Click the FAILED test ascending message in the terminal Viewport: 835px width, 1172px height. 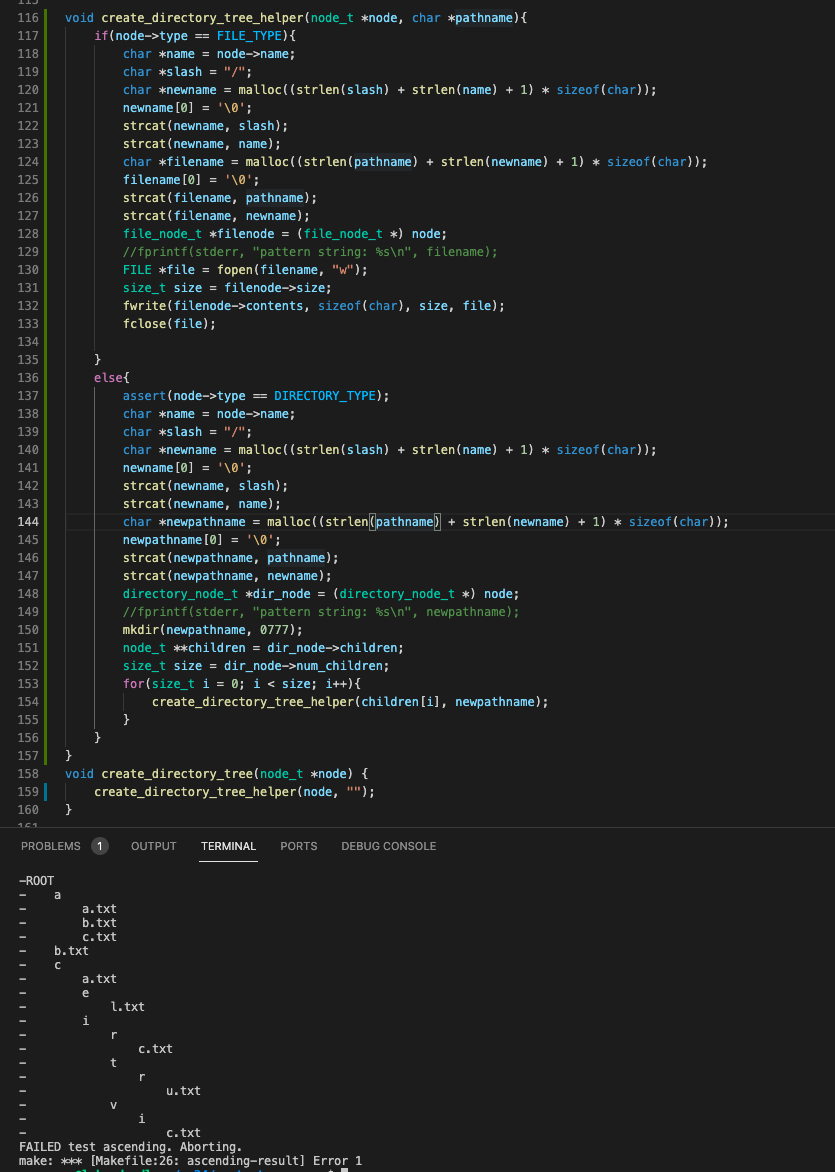(x=130, y=1146)
